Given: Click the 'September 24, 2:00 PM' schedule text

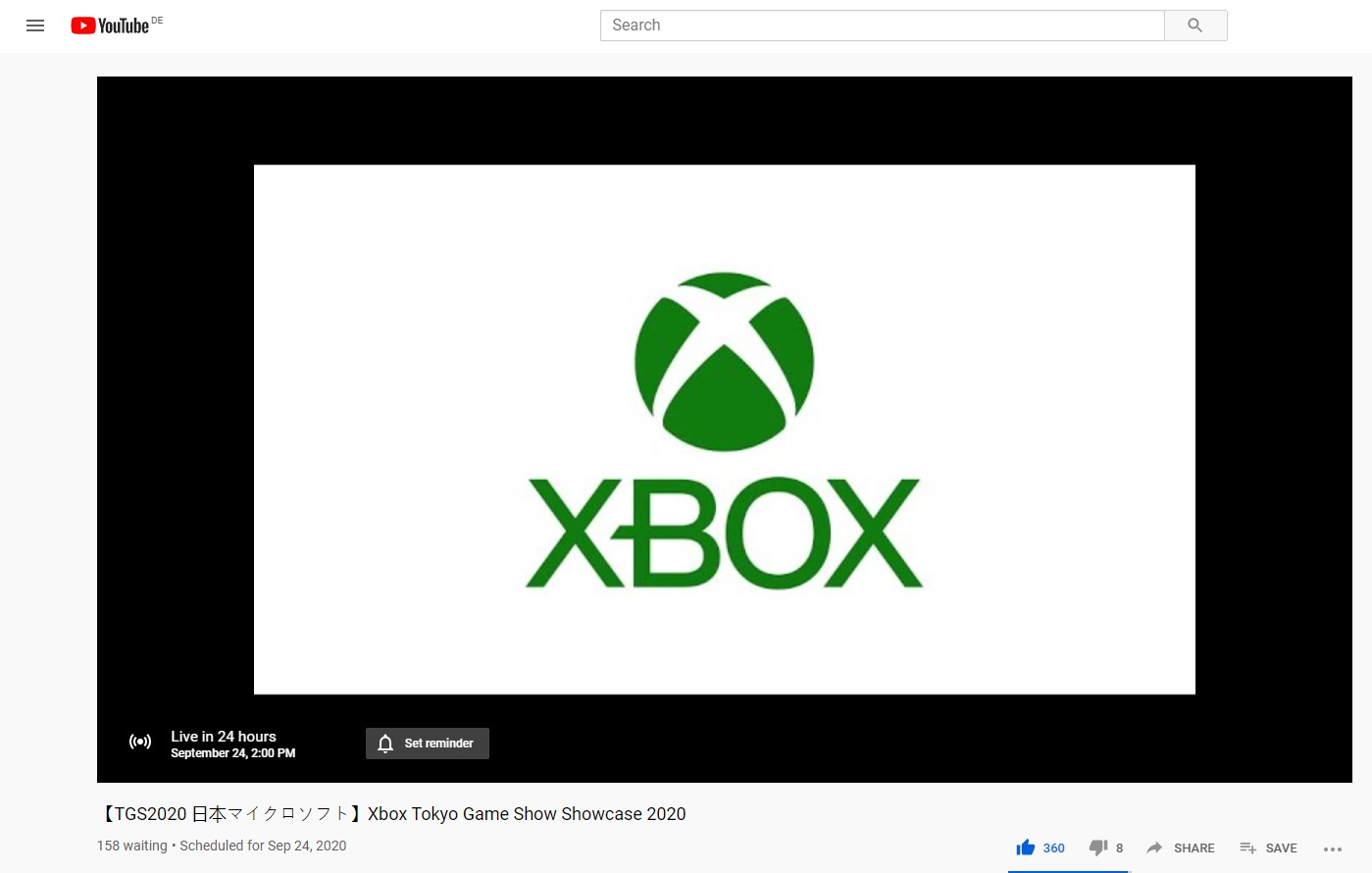Looking at the screenshot, I should [x=233, y=753].
